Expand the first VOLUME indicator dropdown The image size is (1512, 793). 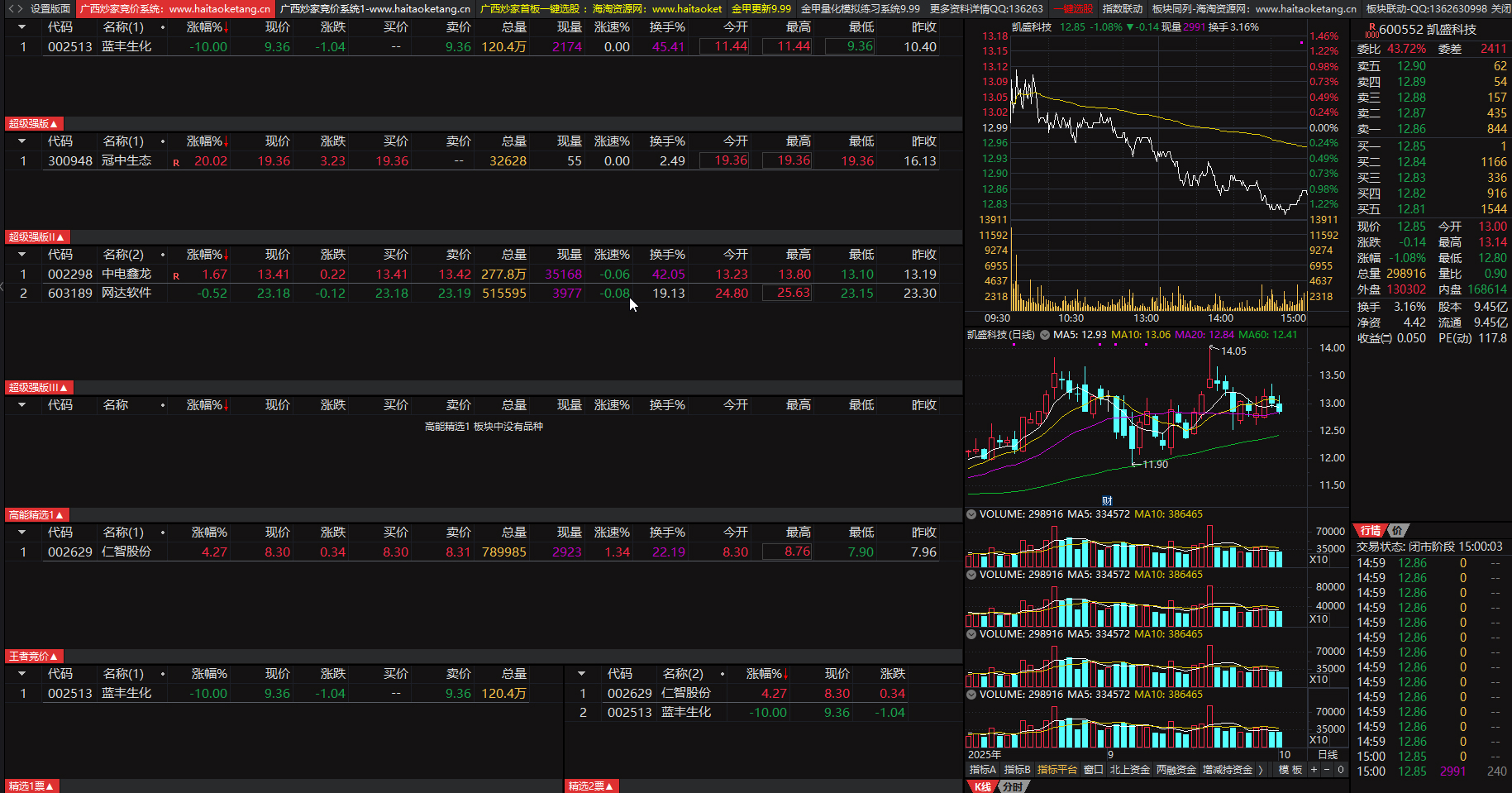click(x=971, y=514)
